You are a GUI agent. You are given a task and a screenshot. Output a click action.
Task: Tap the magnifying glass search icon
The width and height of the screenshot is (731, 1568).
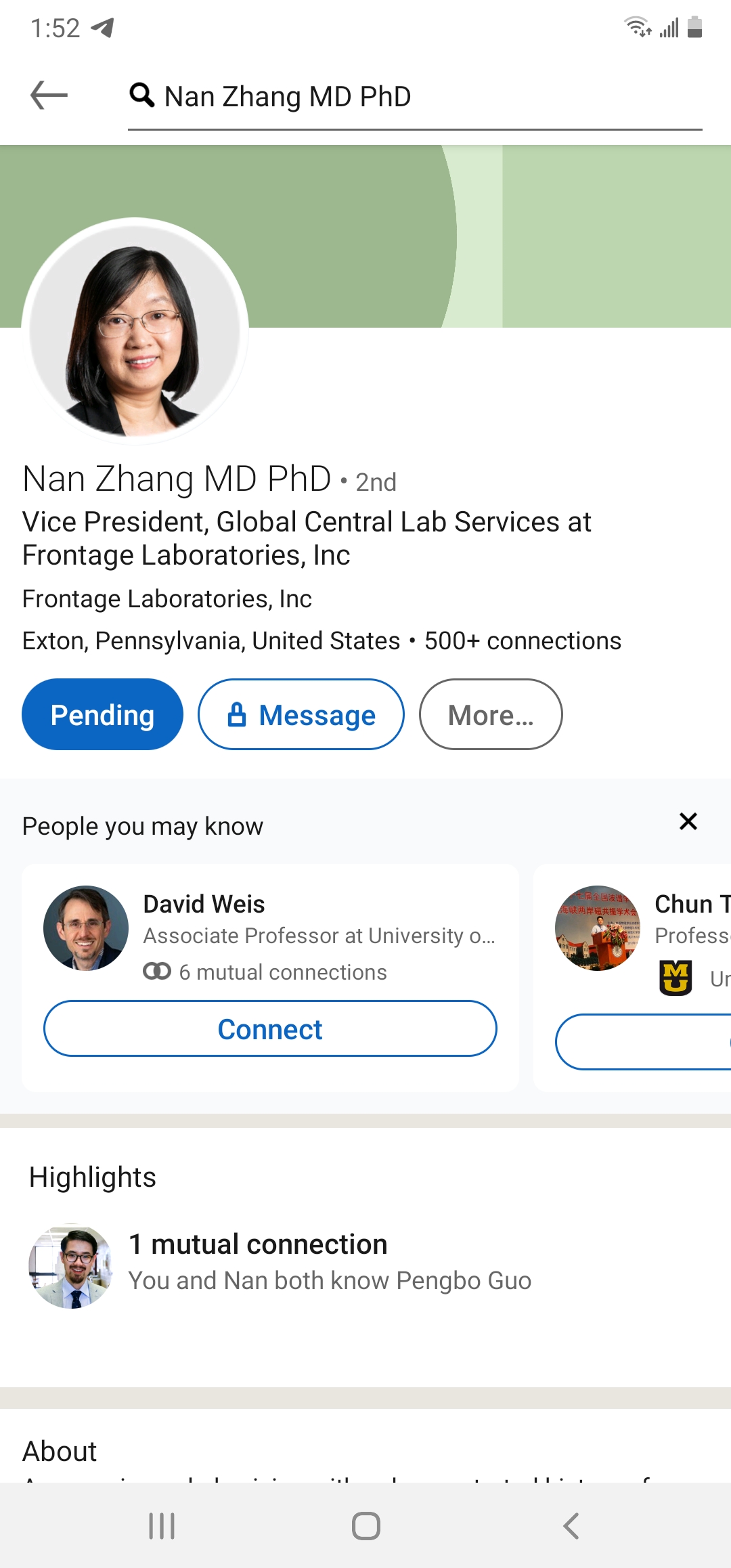141,95
